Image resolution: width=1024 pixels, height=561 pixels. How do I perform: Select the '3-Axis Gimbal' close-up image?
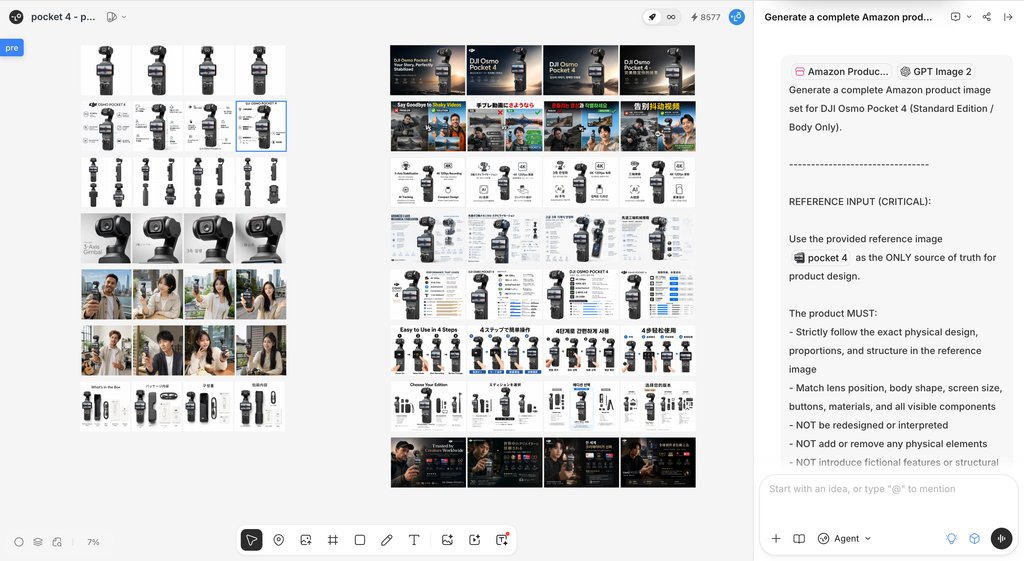click(x=106, y=238)
